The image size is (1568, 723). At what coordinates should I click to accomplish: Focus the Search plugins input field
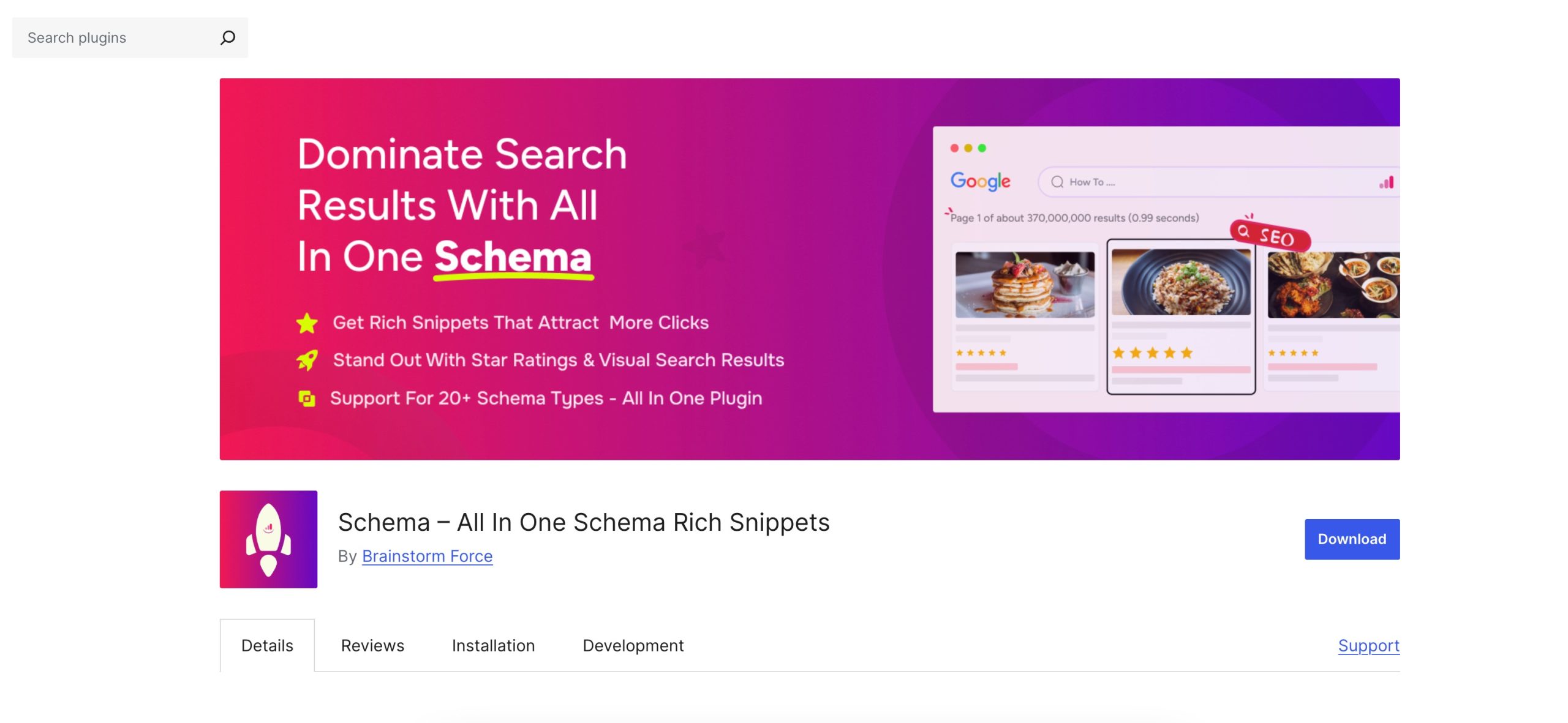[x=116, y=38]
